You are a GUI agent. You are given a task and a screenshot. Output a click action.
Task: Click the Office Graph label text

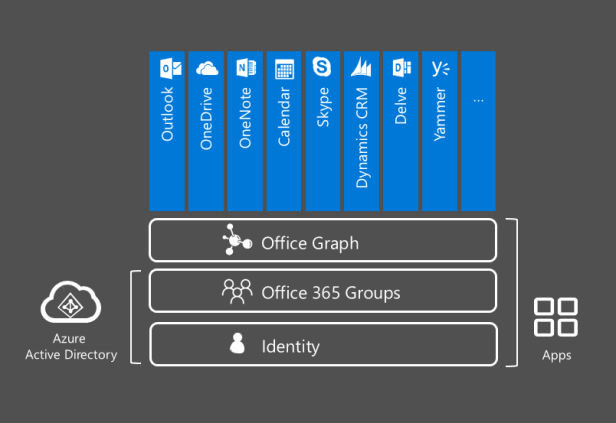tap(309, 243)
